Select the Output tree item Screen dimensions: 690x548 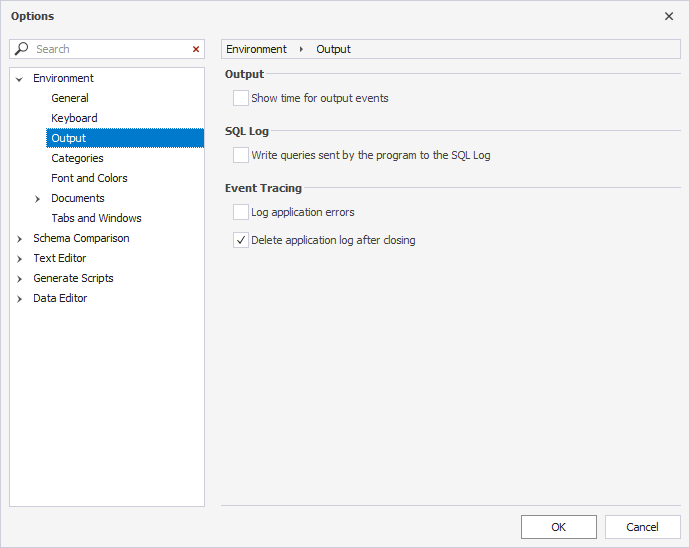pyautogui.click(x=125, y=138)
